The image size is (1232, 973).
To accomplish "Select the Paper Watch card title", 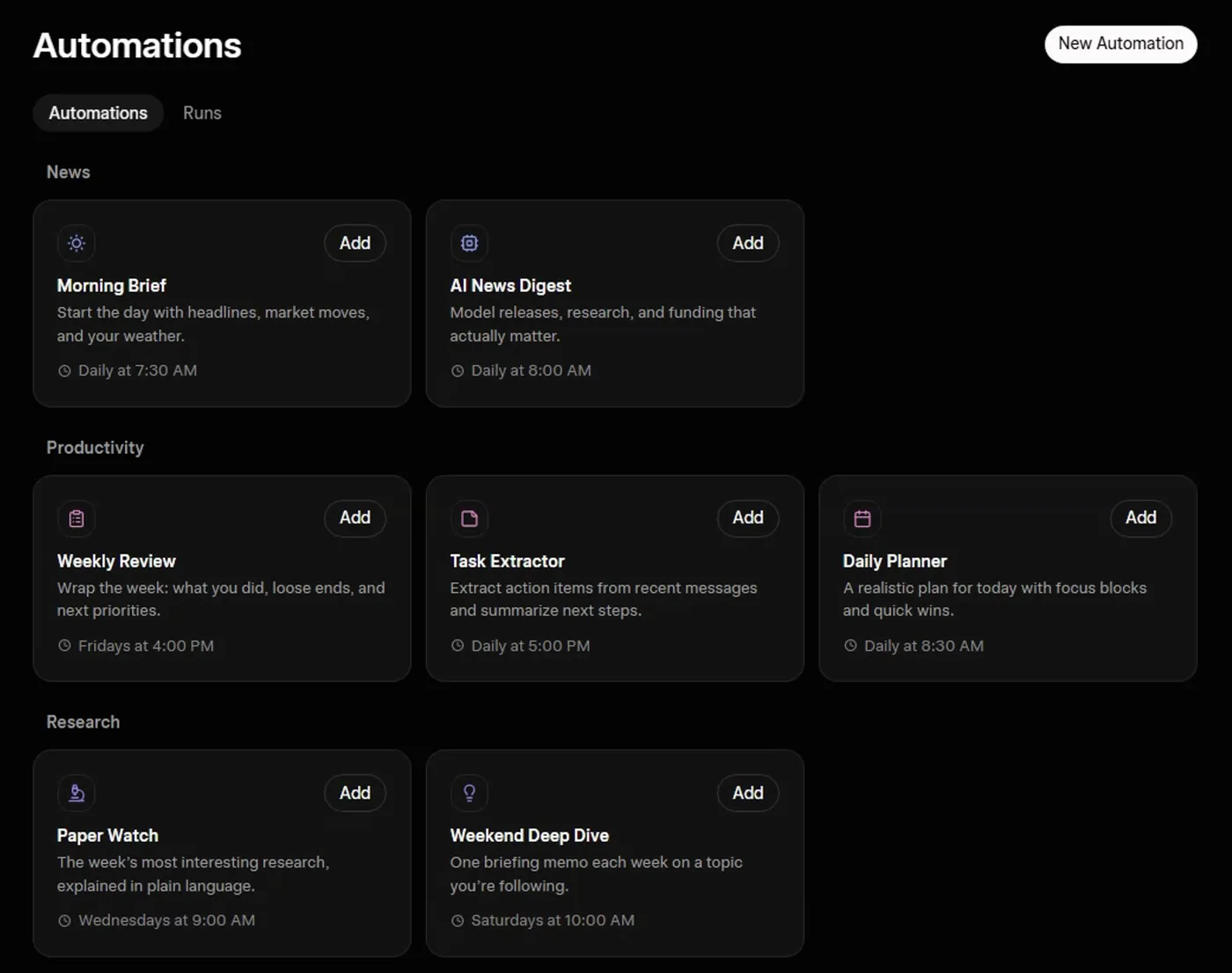I will (107, 836).
